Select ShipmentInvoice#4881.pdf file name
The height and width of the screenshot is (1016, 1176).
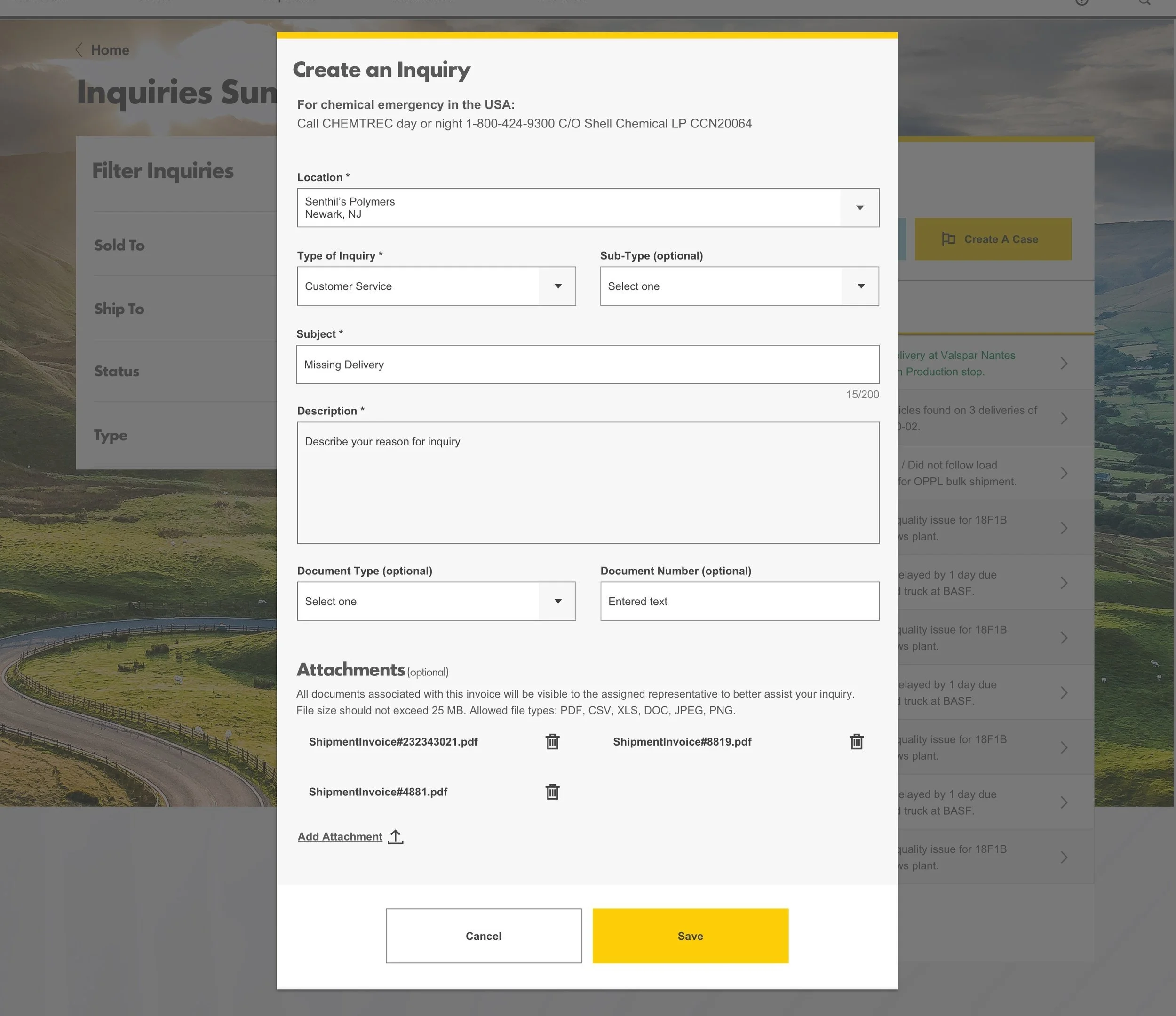pos(378,792)
